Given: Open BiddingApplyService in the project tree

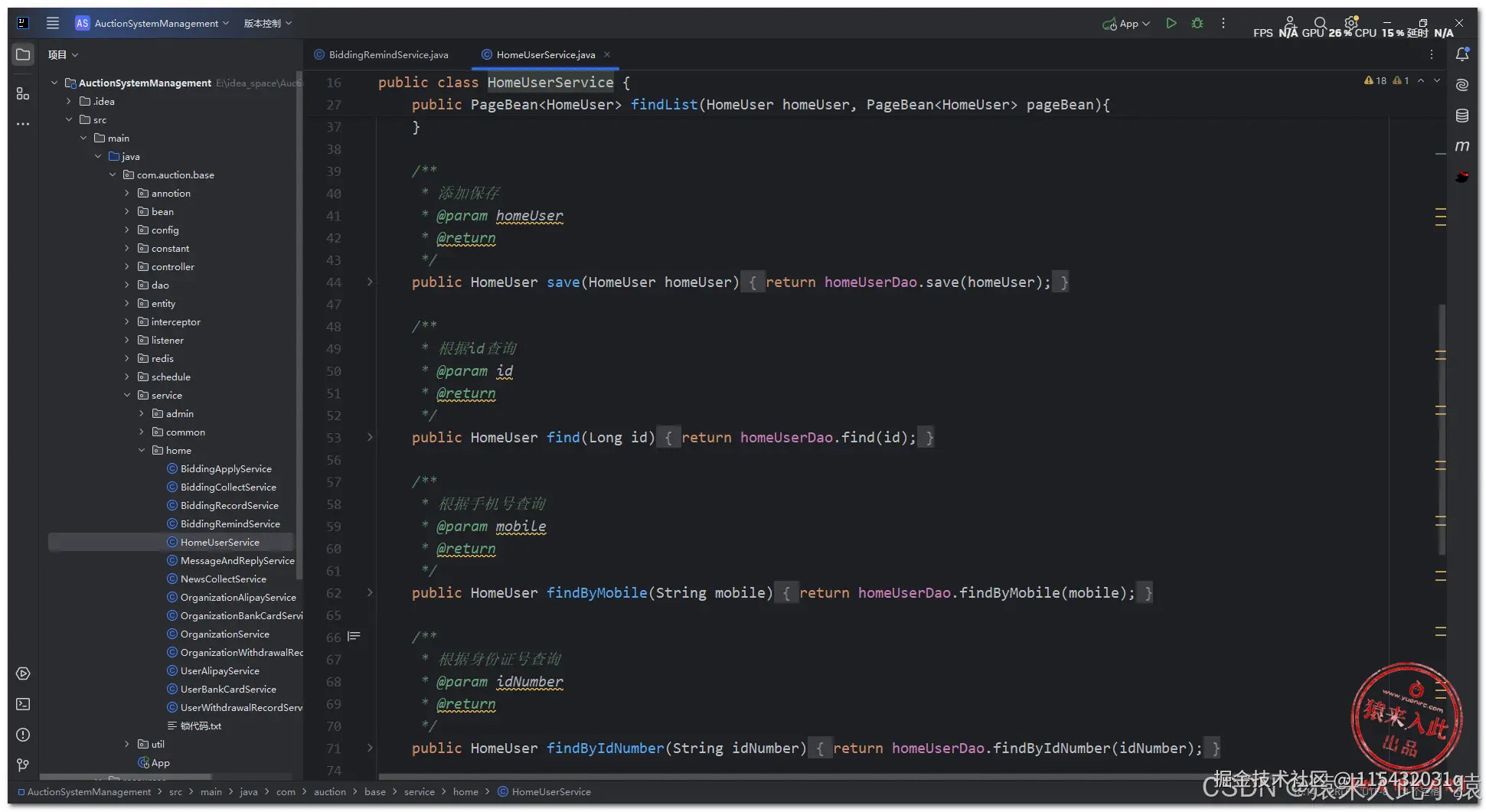Looking at the screenshot, I should (219, 468).
